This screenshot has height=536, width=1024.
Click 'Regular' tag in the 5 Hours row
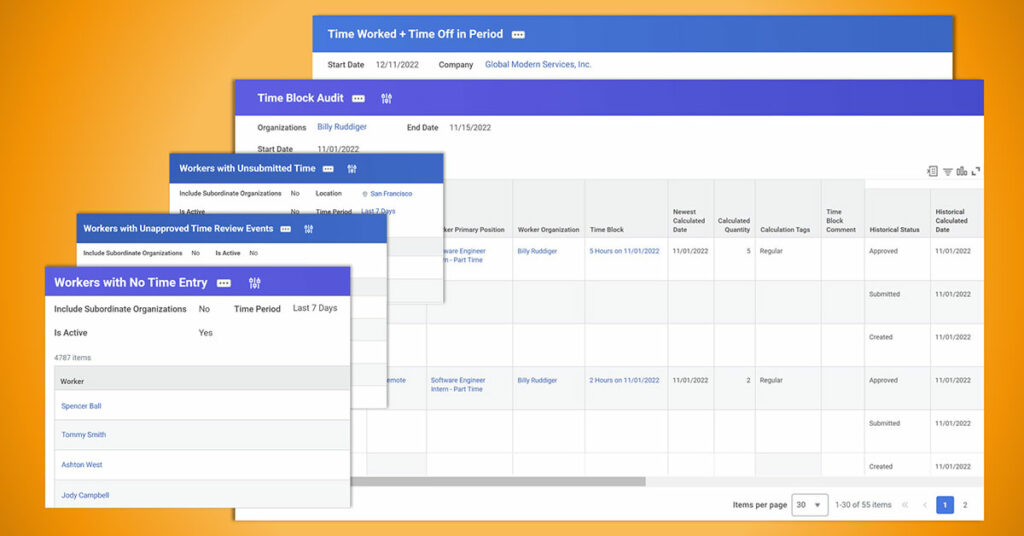click(x=771, y=251)
